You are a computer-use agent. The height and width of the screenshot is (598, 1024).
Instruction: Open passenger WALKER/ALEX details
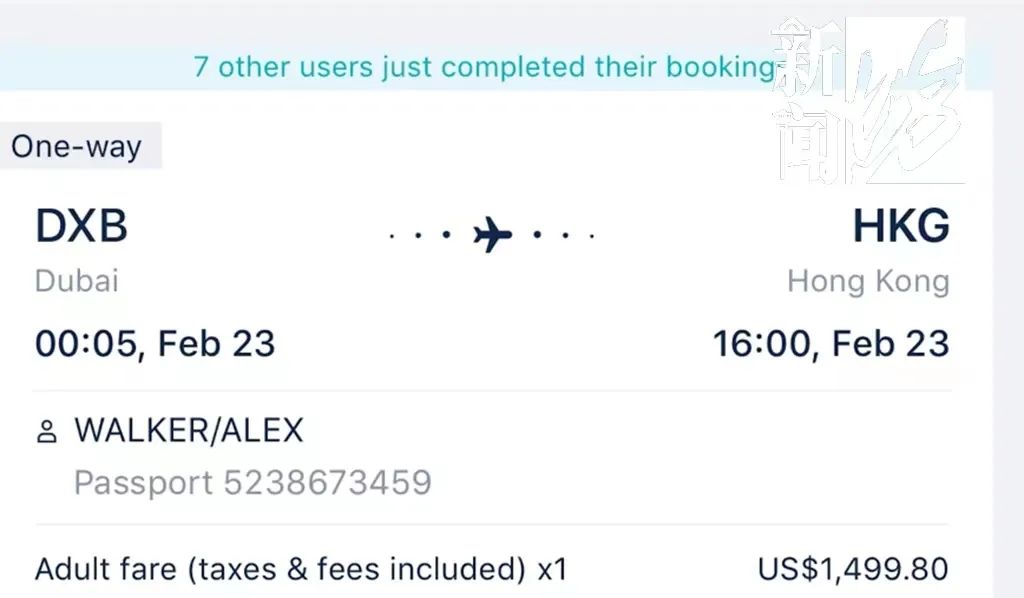click(188, 431)
